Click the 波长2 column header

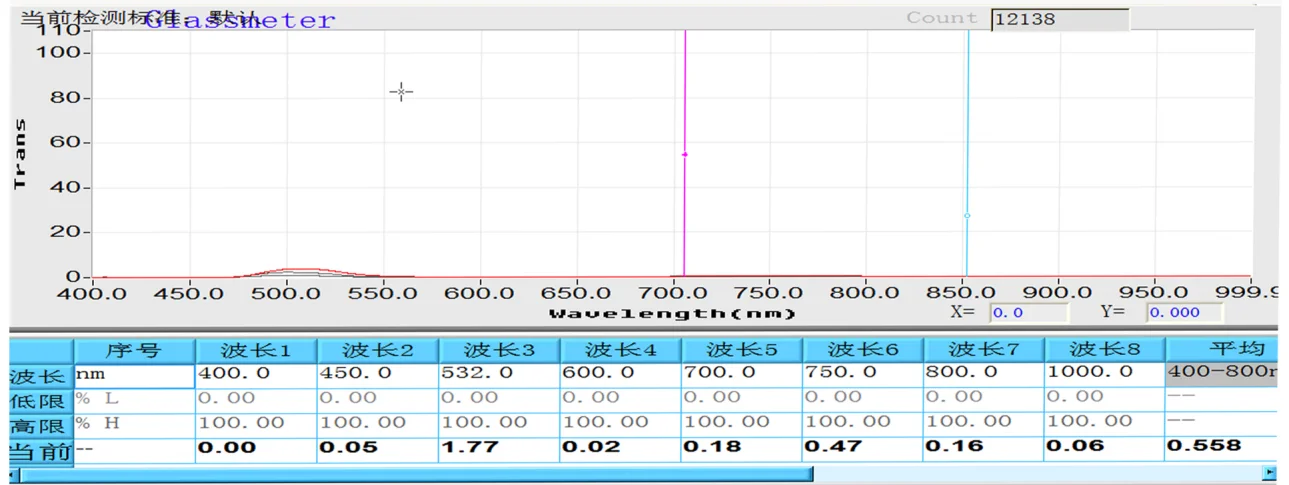pos(378,350)
